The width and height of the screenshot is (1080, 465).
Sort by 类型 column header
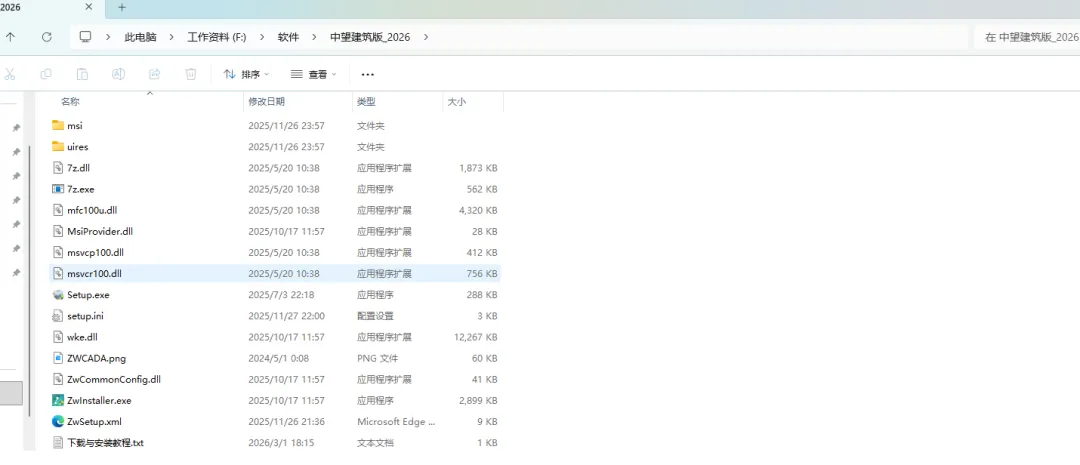coord(366,101)
